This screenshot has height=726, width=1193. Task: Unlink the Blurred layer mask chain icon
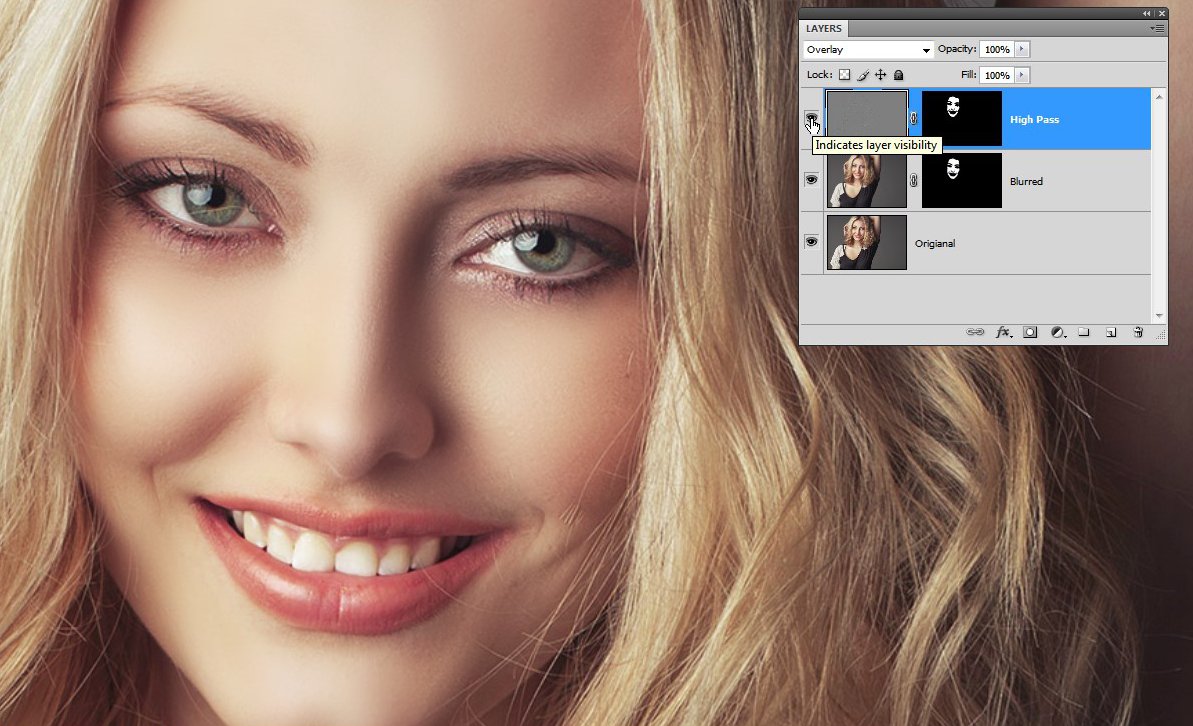[x=914, y=180]
